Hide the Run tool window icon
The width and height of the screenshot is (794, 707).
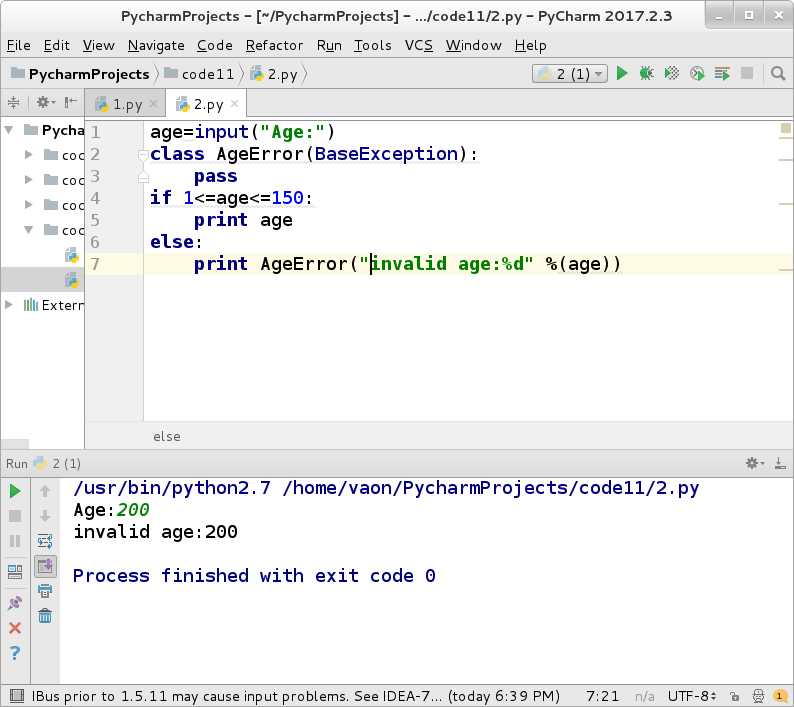point(780,463)
